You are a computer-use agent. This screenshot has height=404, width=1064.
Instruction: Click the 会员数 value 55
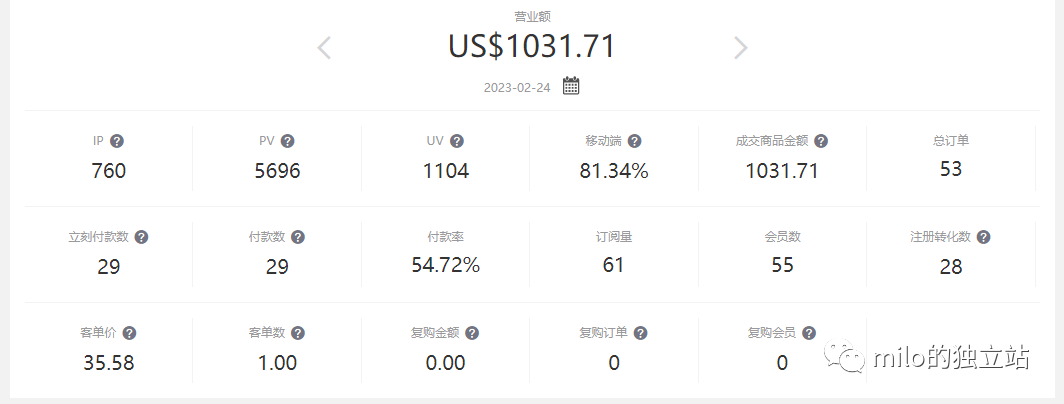coord(782,265)
